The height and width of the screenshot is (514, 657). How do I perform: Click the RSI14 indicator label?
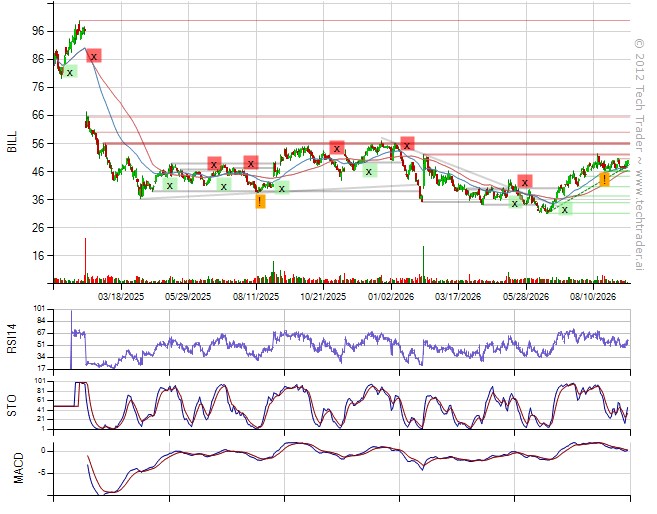coord(12,339)
